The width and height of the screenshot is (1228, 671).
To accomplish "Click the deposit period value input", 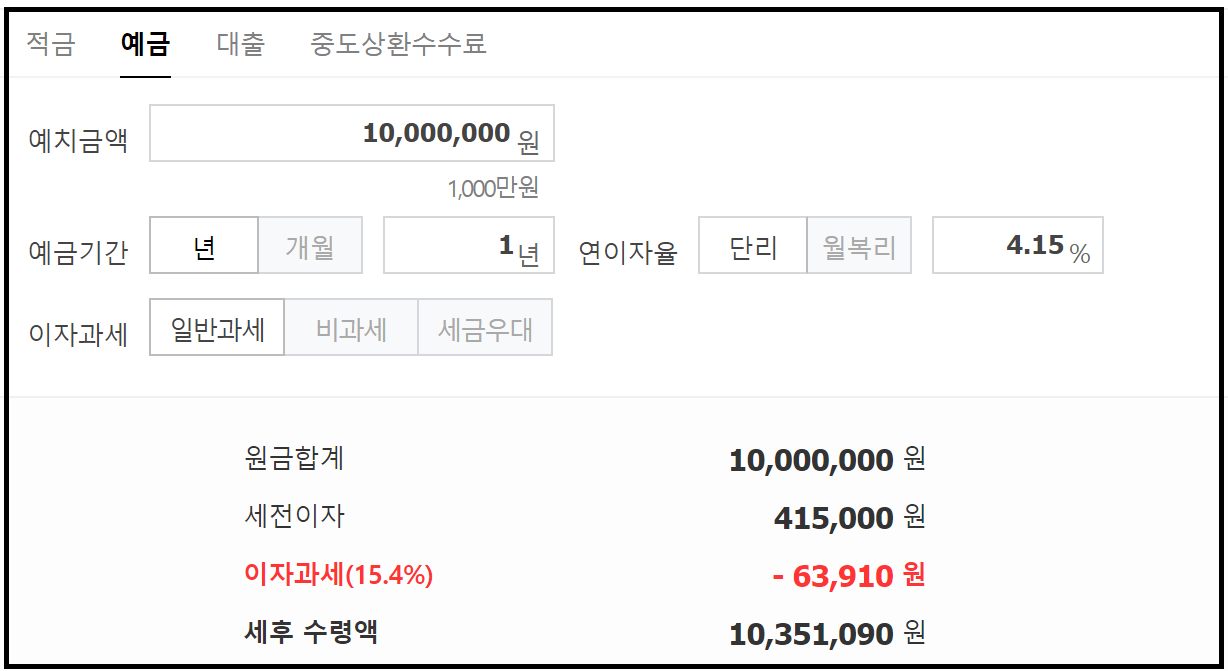I will [468, 245].
